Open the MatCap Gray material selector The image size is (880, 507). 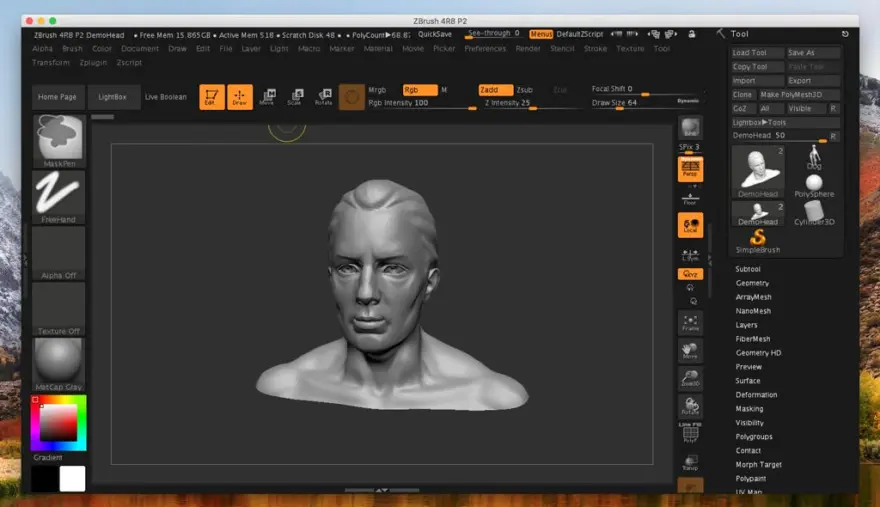tap(59, 364)
